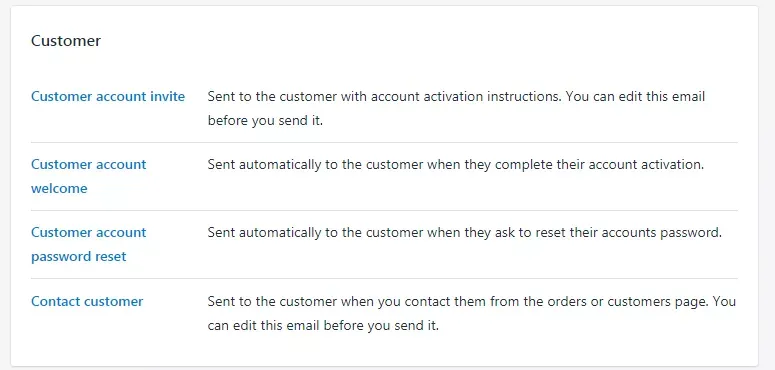Click the "Customer" section heading
Viewport: 775px width, 370px height.
(66, 41)
